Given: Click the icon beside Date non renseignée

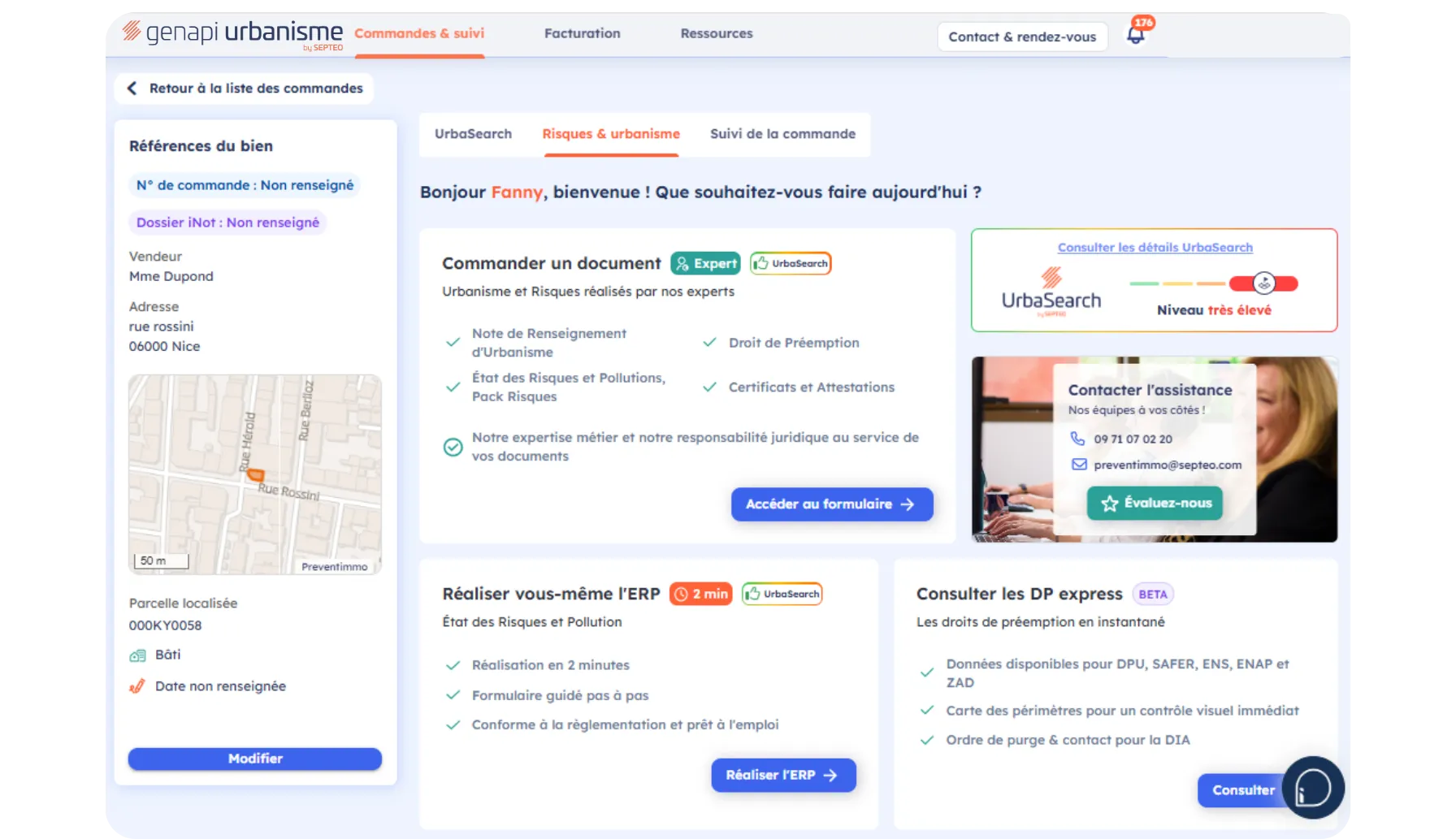Looking at the screenshot, I should tap(137, 686).
